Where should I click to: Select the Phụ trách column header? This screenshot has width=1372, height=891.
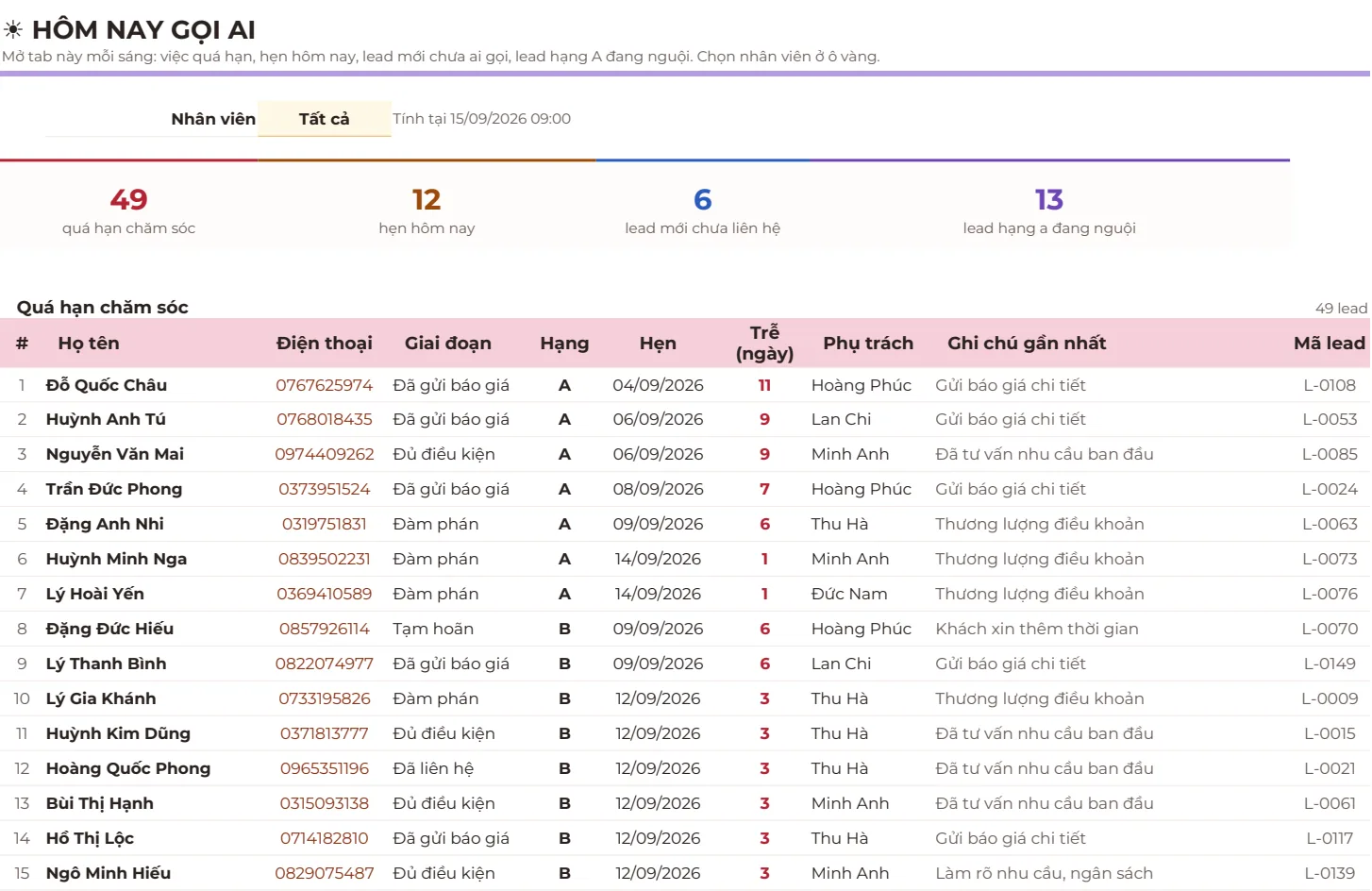click(x=868, y=344)
